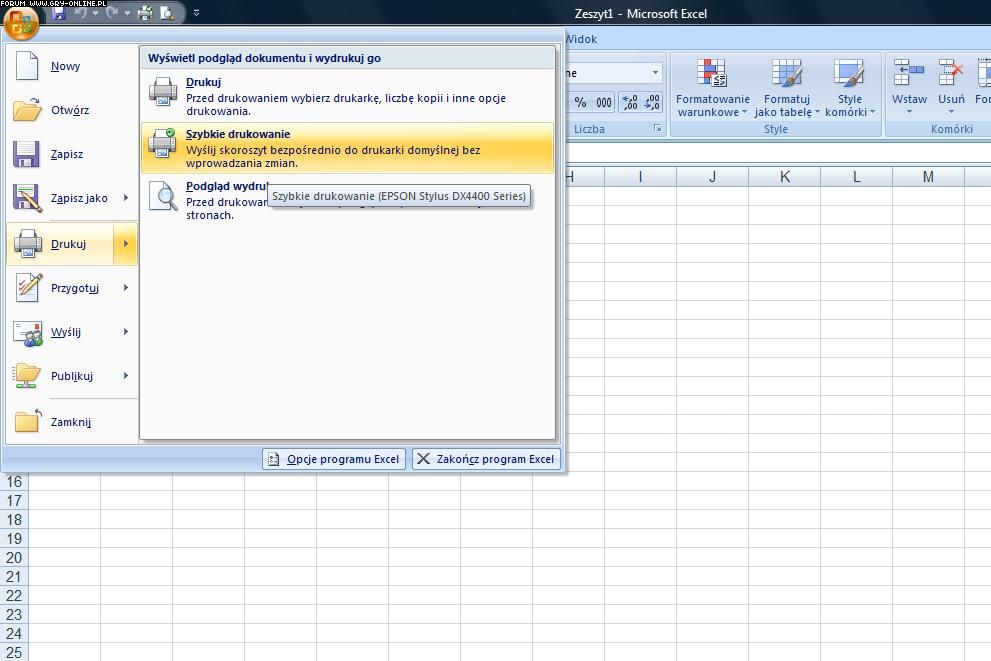
Task: Click the Undo arrow icon
Action: pyautogui.click(x=82, y=13)
